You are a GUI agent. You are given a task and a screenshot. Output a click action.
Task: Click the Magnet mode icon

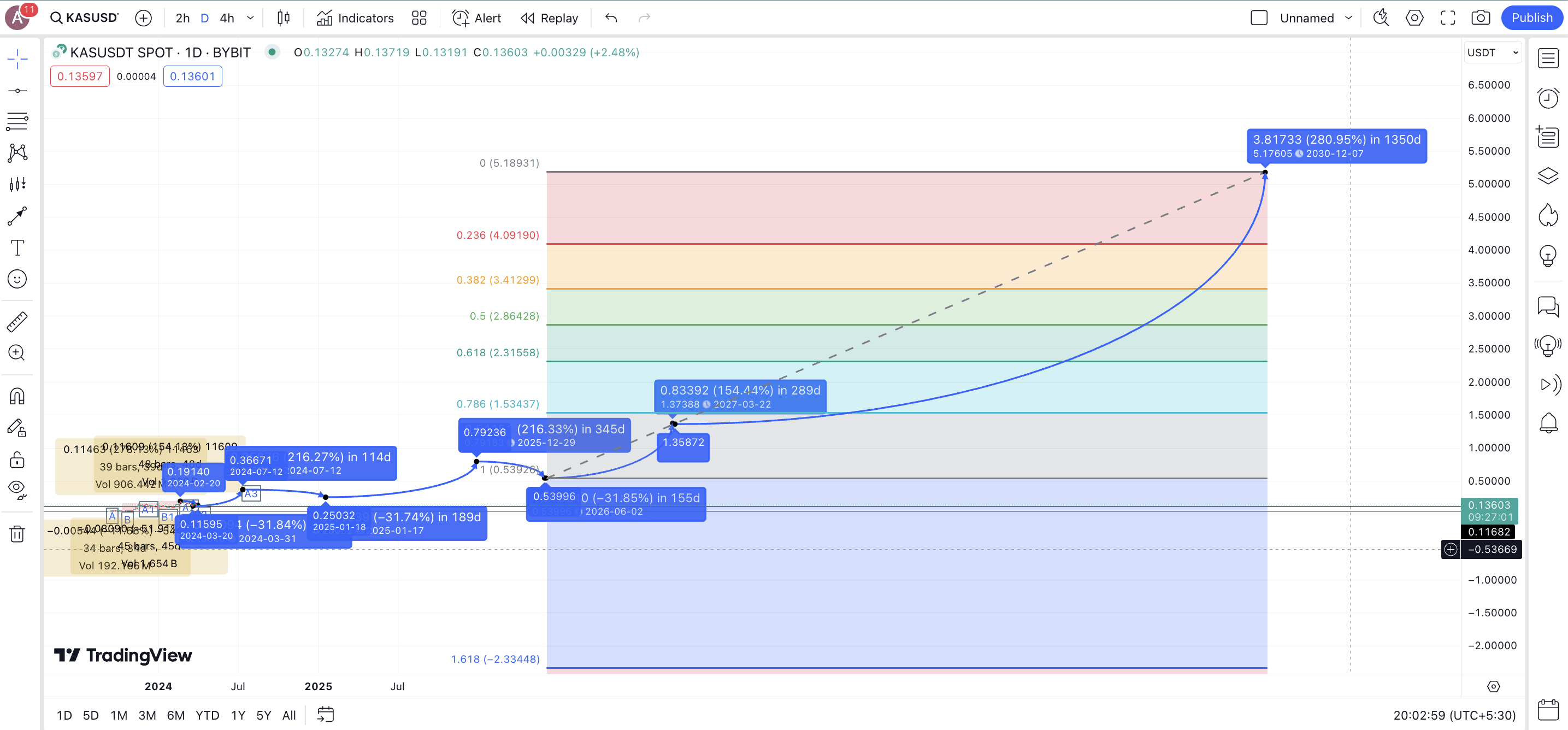tap(17, 396)
